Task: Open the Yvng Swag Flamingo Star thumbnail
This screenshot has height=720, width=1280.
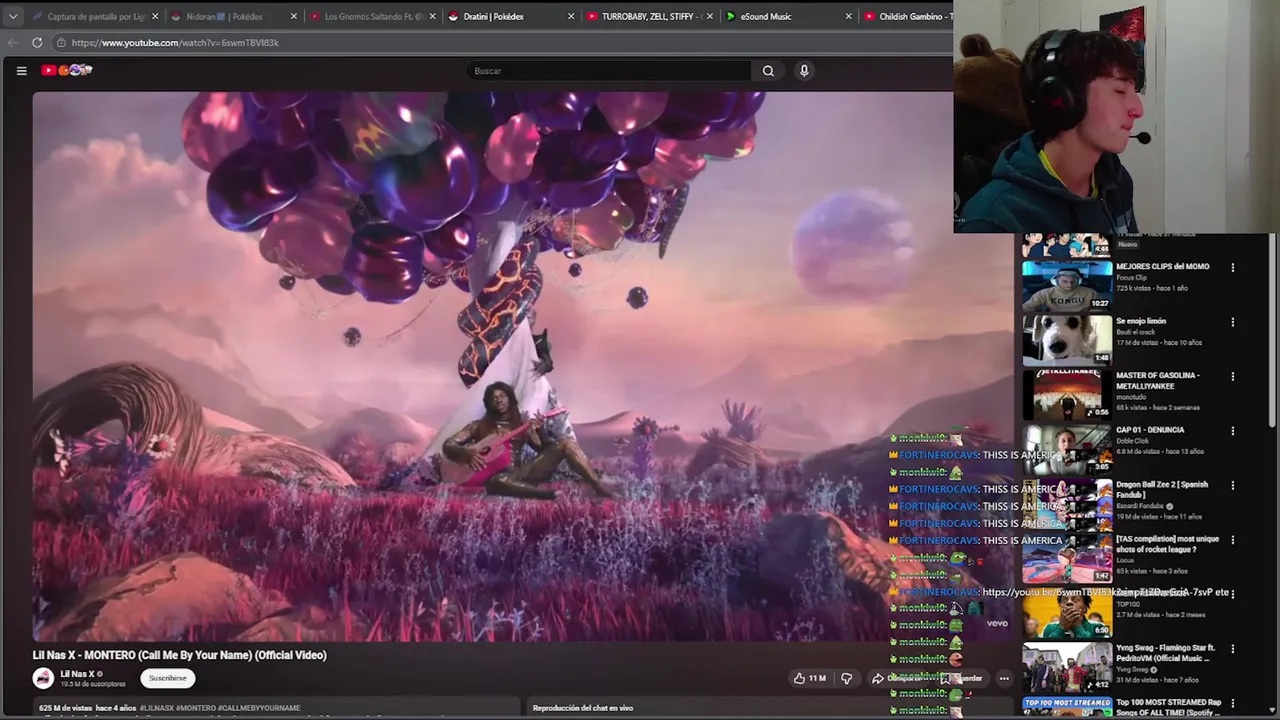Action: pyautogui.click(x=1066, y=667)
